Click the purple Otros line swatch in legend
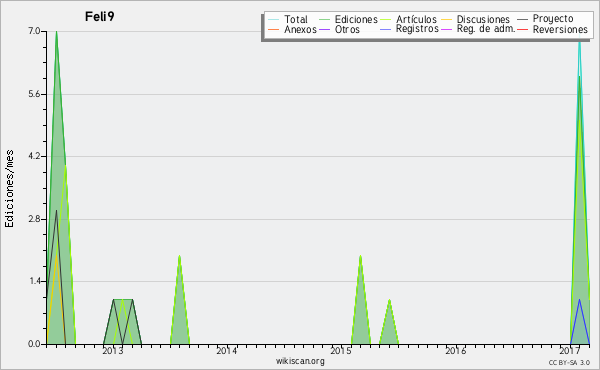 324,29
